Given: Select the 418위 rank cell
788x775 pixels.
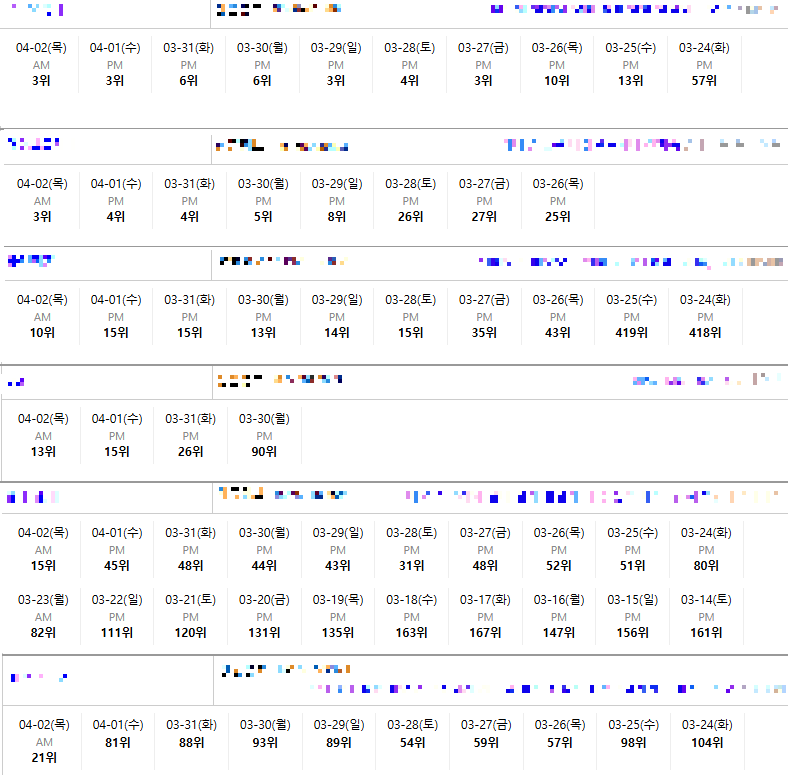Looking at the screenshot, I should click(705, 333).
